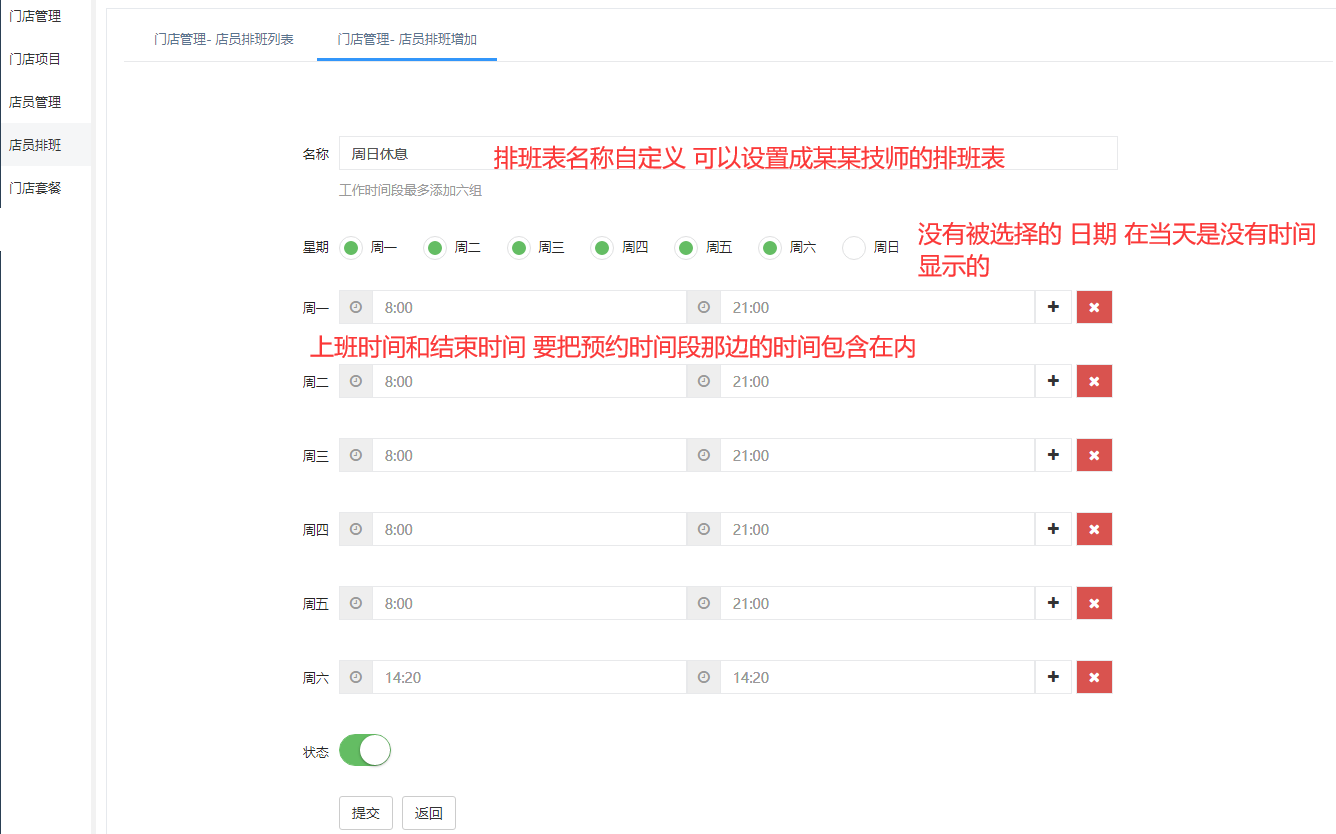Add a time slot to the 周三 row
This screenshot has width=1336, height=834.
tap(1053, 455)
